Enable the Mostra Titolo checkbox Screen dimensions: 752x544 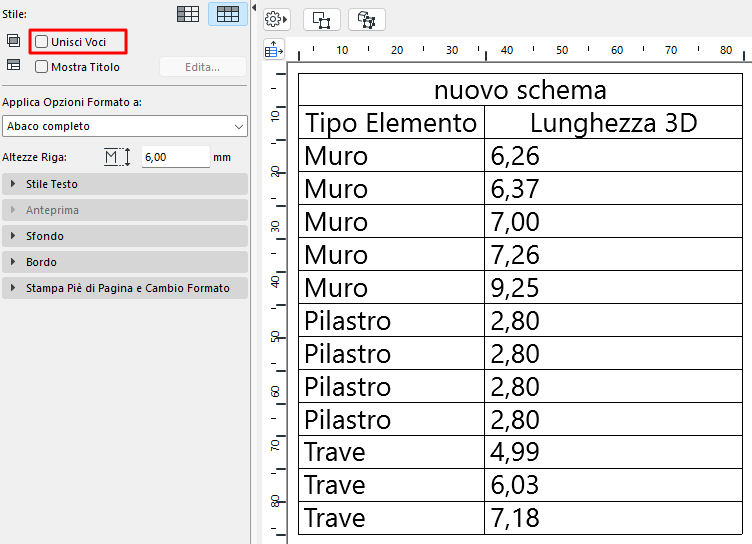42,67
